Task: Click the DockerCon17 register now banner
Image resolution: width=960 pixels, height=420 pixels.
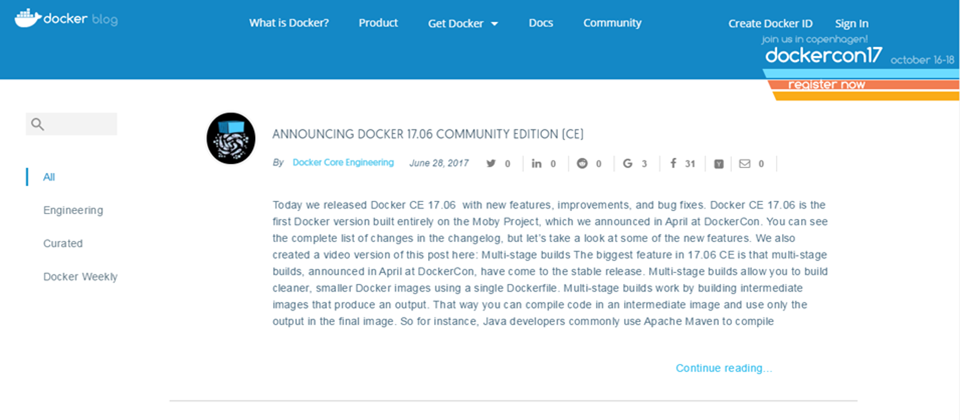Action: pos(827,84)
